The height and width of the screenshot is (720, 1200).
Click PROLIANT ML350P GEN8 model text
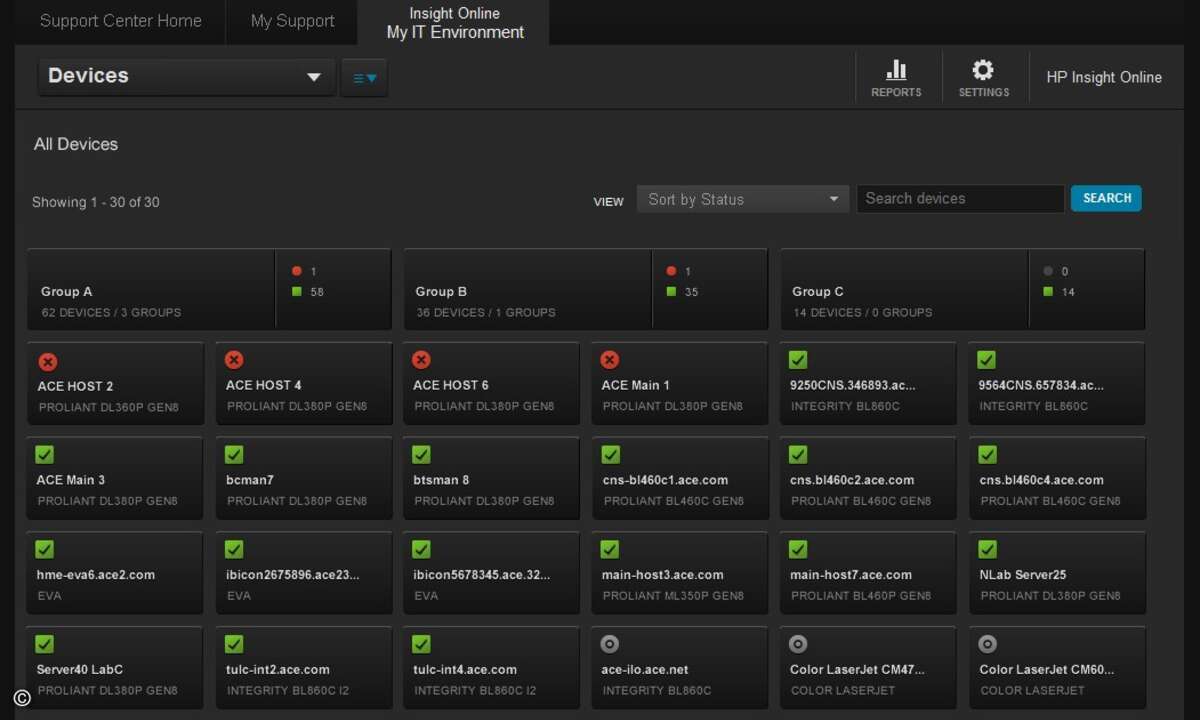(674, 596)
